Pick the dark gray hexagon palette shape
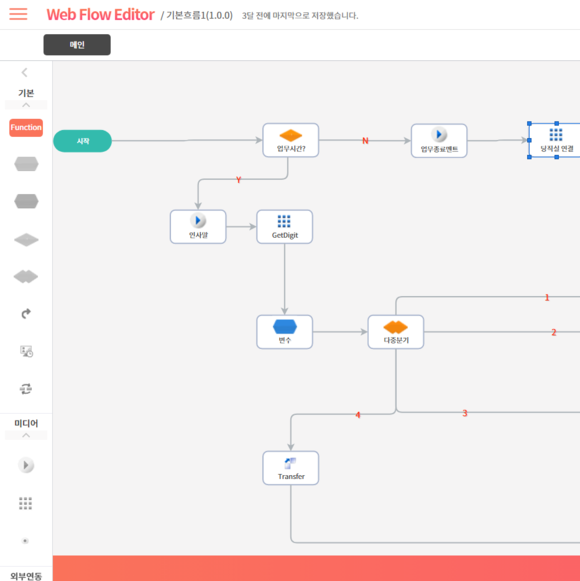This screenshot has height=581, width=580. click(26, 201)
